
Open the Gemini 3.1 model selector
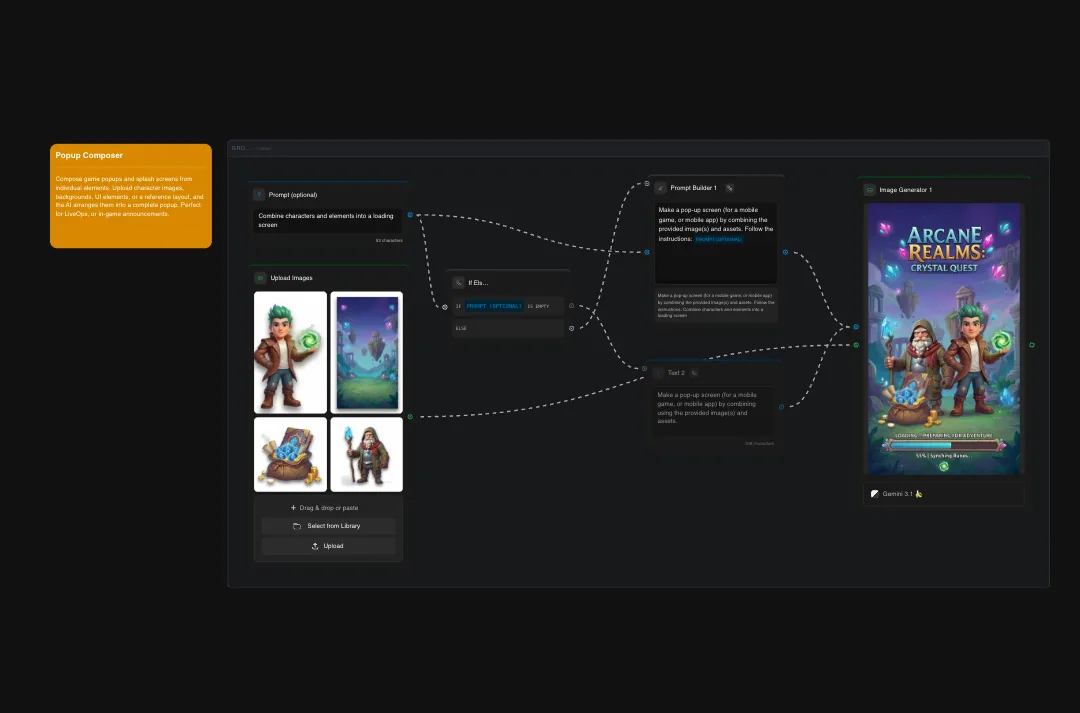898,493
